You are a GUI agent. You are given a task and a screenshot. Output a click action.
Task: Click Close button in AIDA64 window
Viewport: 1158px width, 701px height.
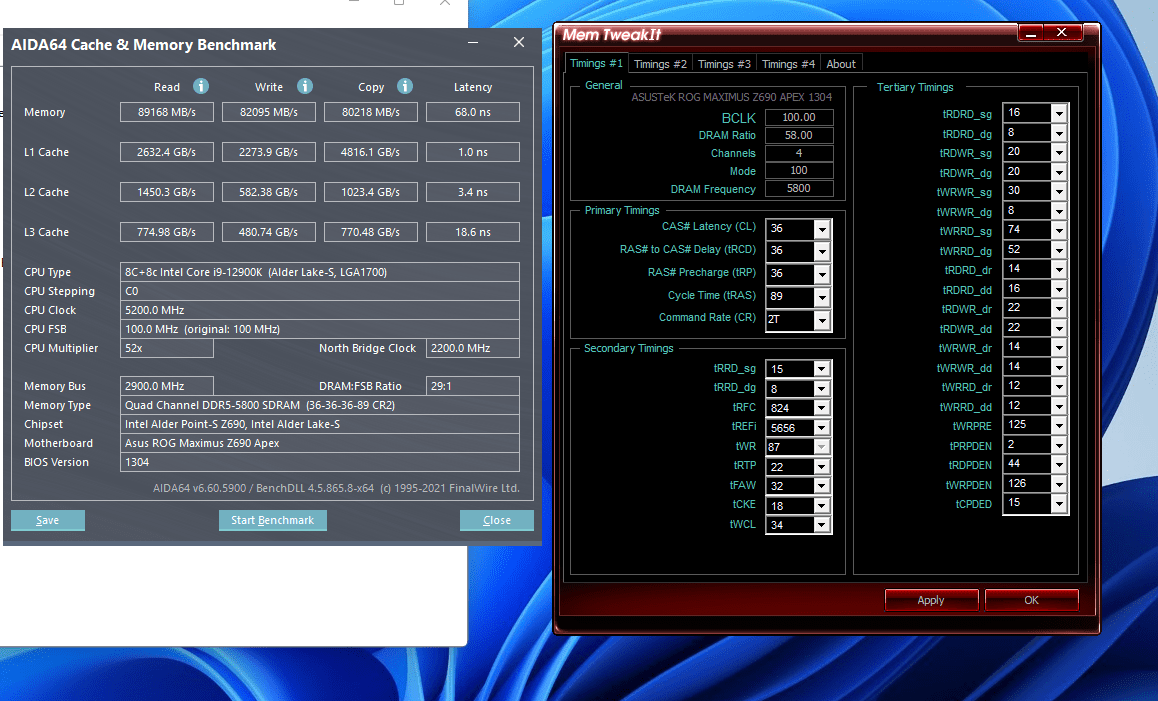click(496, 520)
